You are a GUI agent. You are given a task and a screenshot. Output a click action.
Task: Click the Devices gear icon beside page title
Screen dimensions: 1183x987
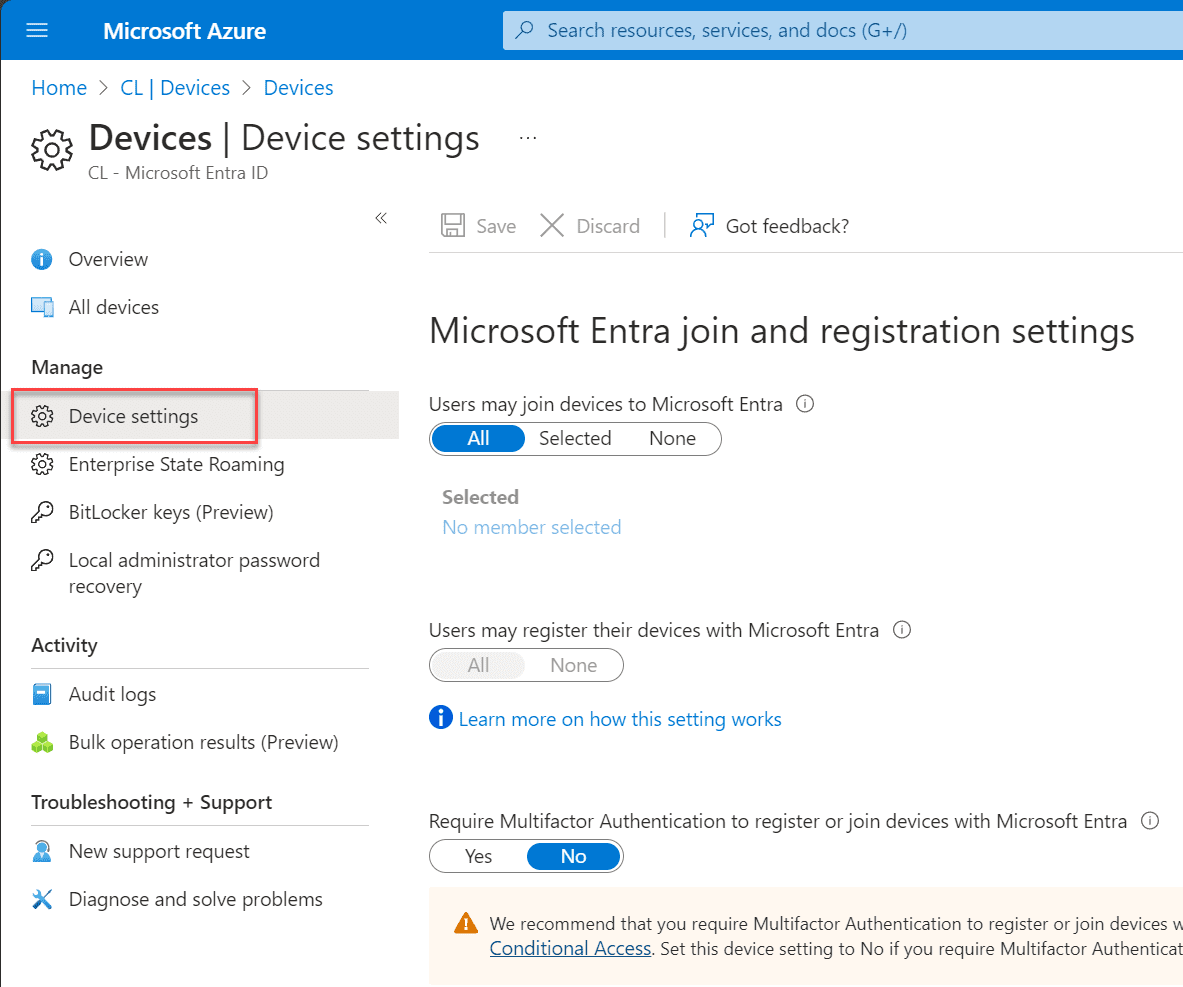pyautogui.click(x=52, y=149)
